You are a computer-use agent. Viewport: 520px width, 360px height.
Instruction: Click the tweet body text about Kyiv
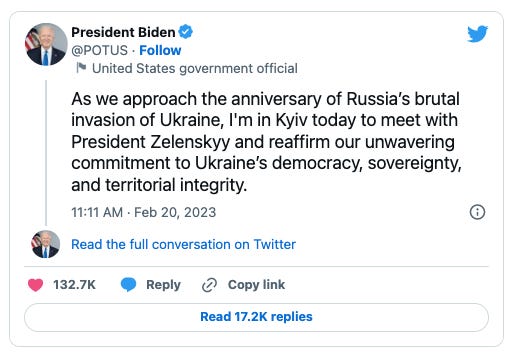click(266, 142)
